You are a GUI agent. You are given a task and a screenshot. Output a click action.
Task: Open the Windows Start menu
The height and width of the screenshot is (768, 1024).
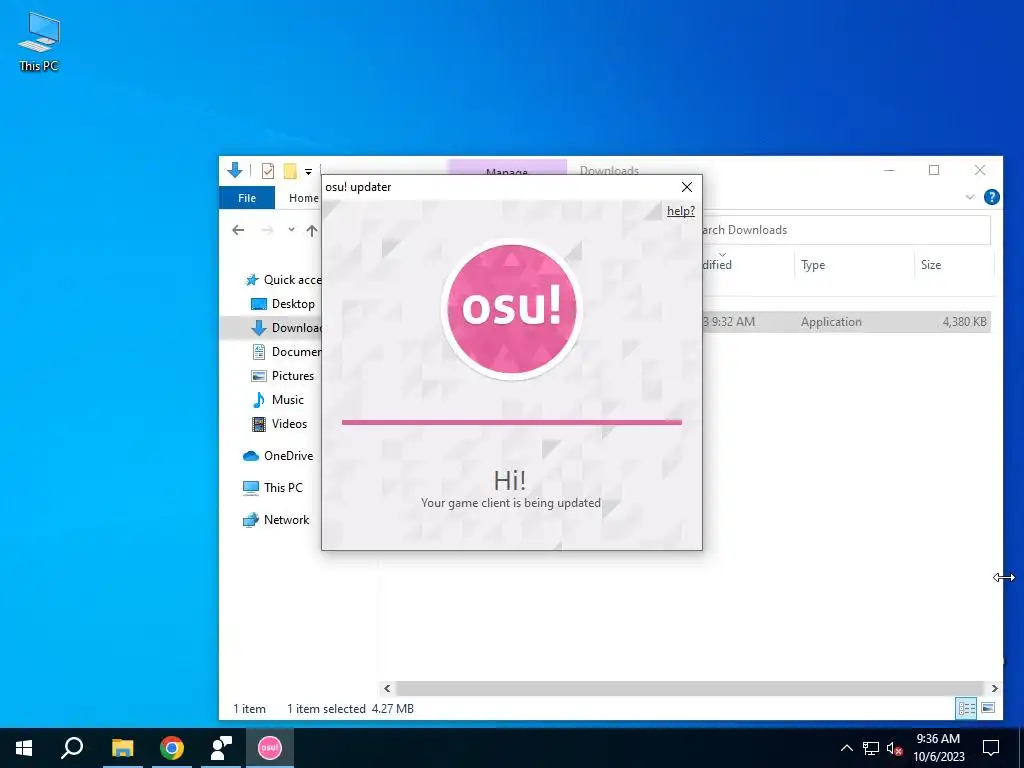tap(24, 748)
